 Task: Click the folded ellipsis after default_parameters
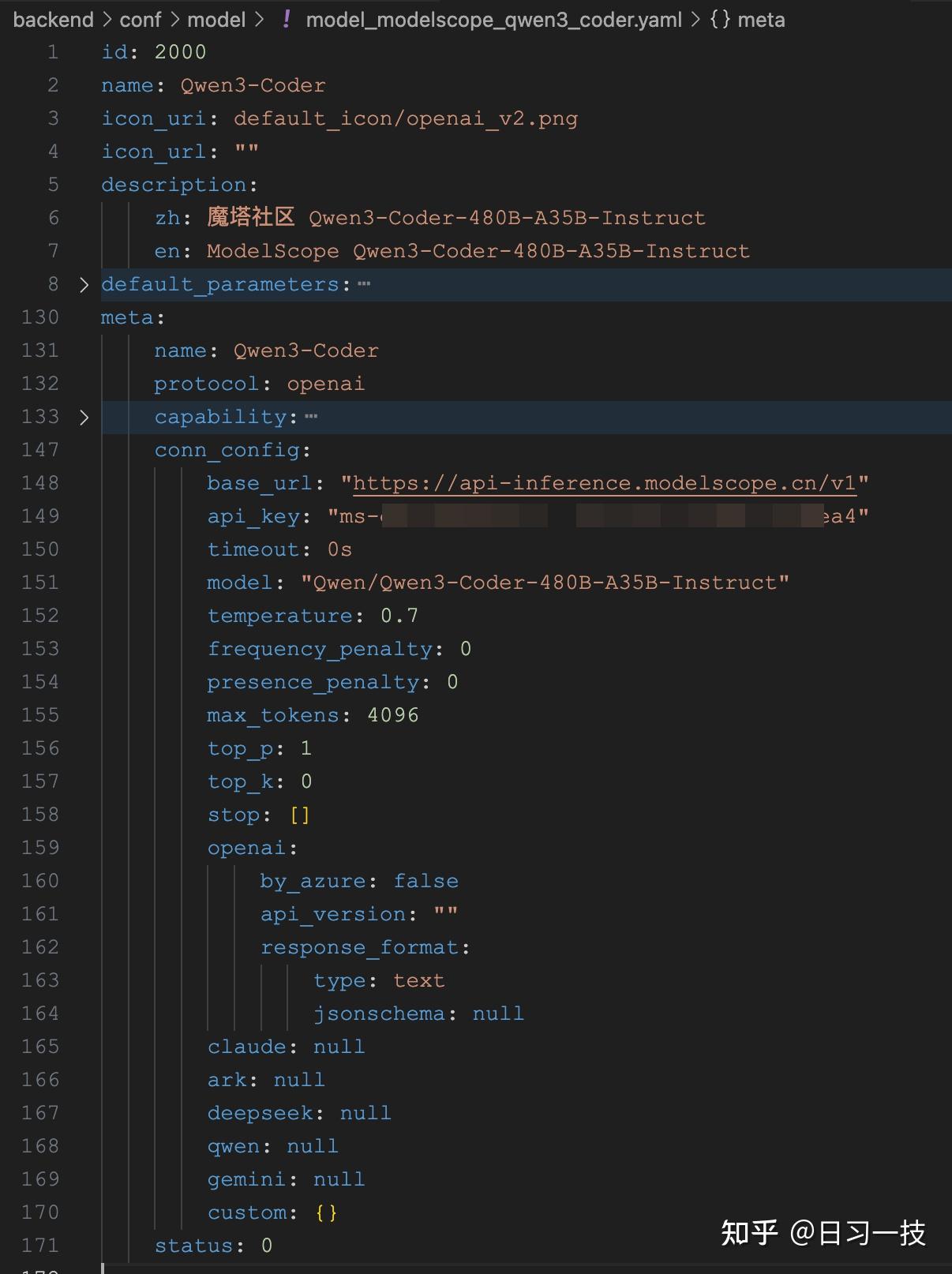coord(364,284)
